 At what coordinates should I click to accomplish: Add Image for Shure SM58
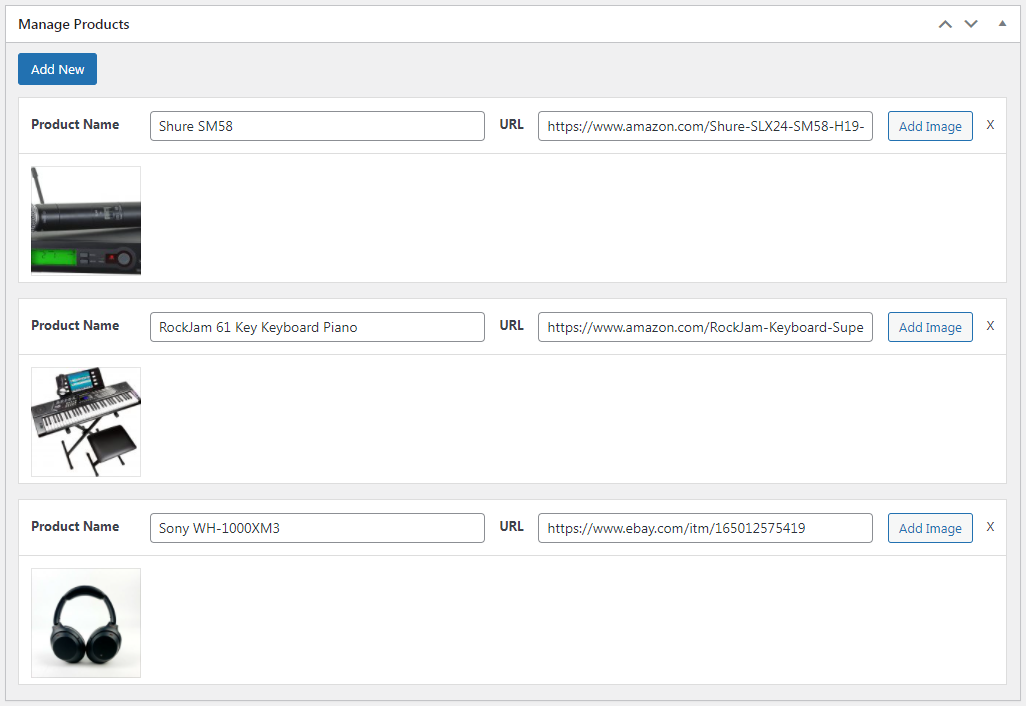(x=930, y=126)
